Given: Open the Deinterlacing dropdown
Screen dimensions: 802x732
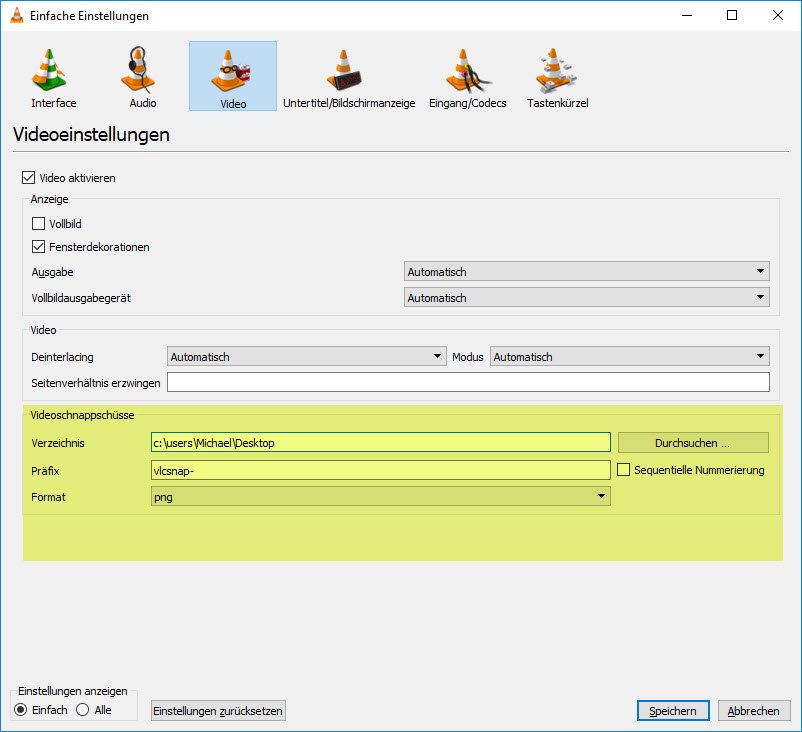Looking at the screenshot, I should [306, 357].
